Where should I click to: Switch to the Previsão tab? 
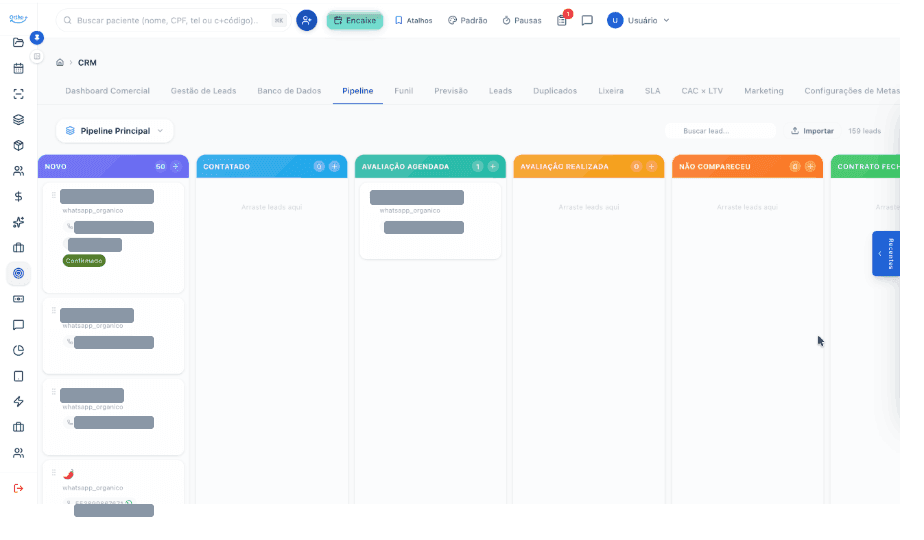point(451,91)
